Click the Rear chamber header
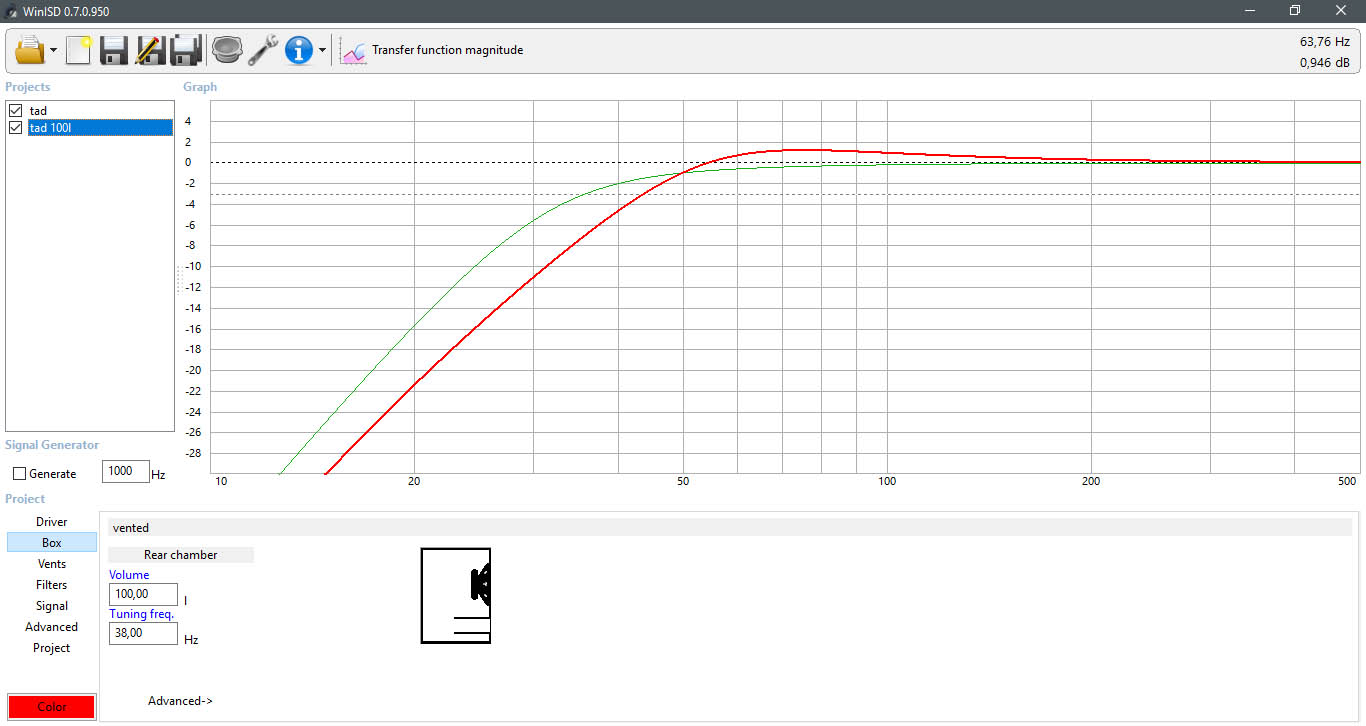This screenshot has height=726, width=1366. (181, 555)
